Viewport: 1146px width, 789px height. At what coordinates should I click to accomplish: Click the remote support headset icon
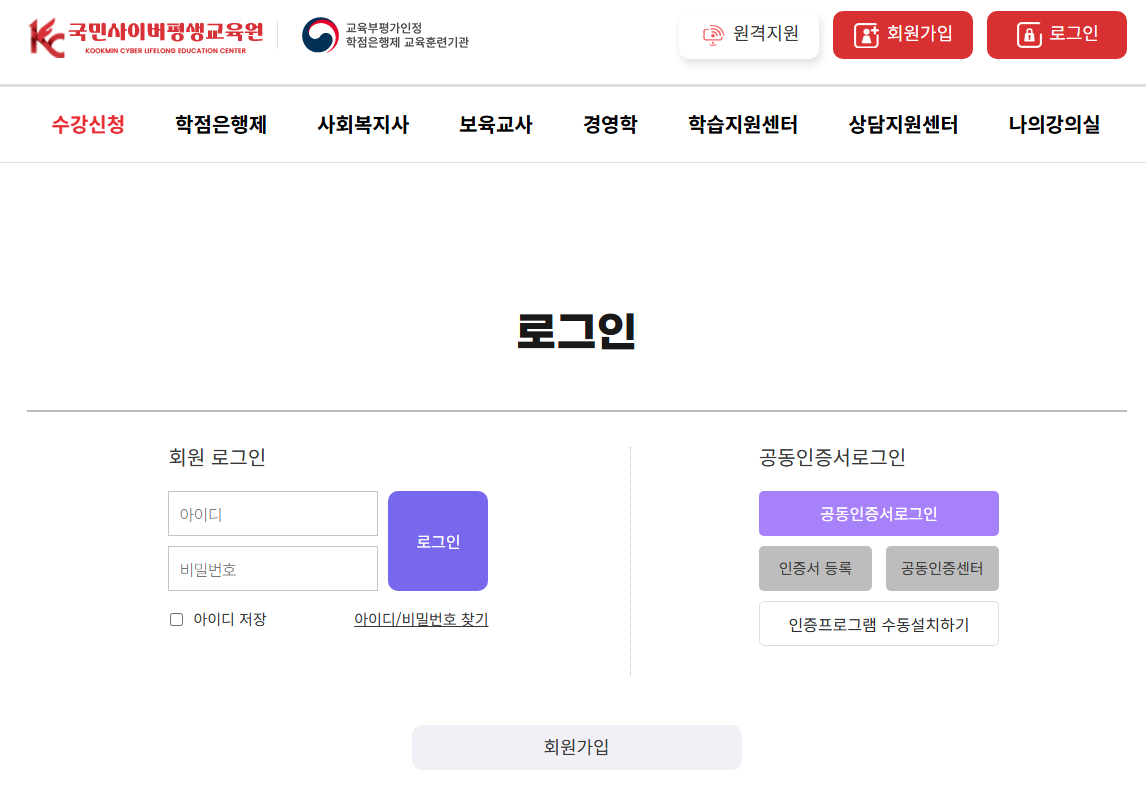(x=713, y=34)
